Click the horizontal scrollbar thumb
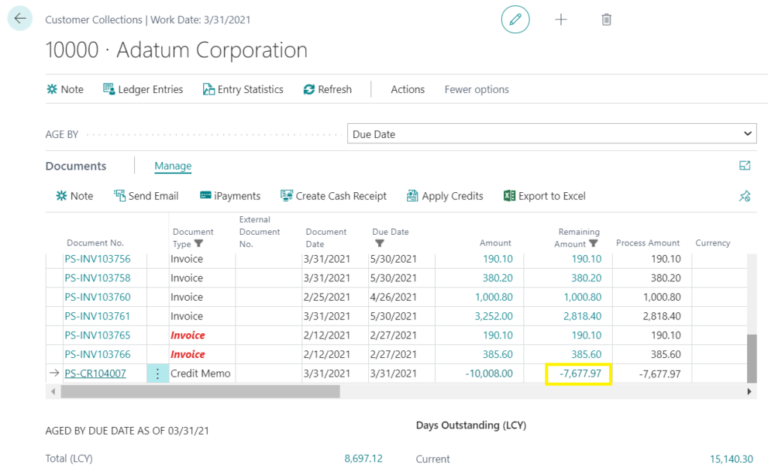The height and width of the screenshot is (475, 768). point(200,391)
